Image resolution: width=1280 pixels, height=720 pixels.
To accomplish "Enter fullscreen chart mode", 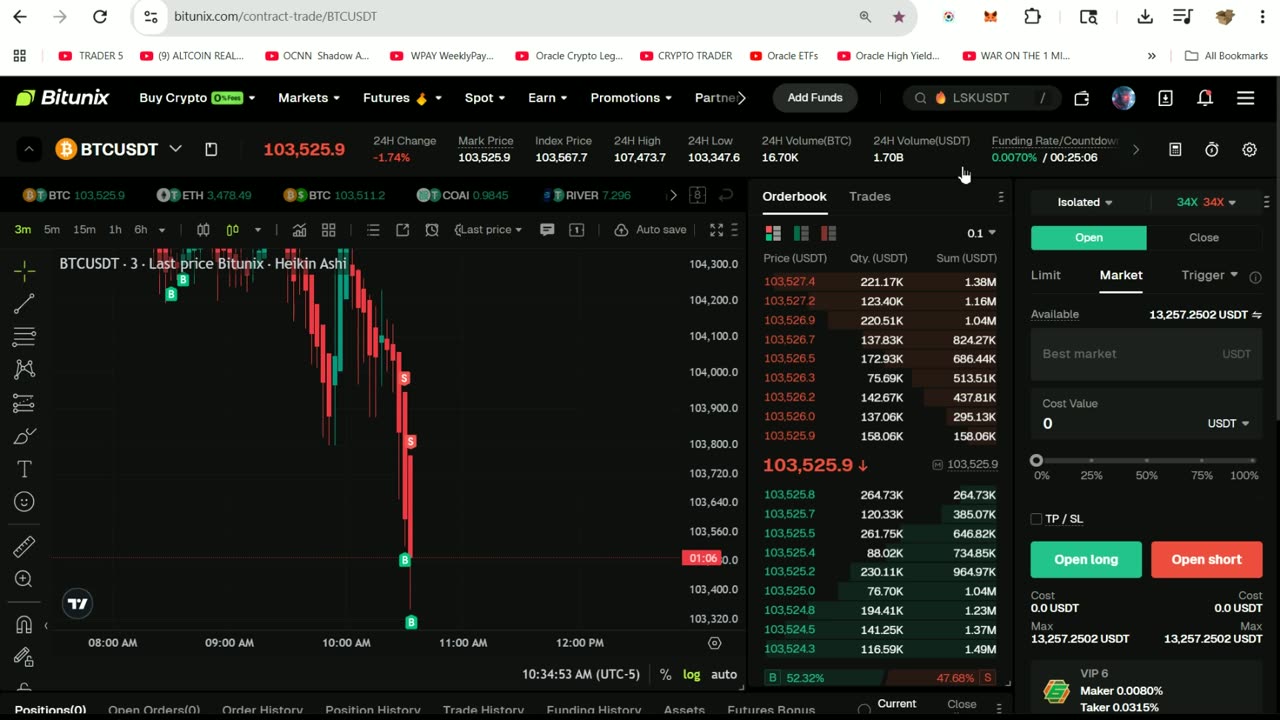I will point(716,230).
